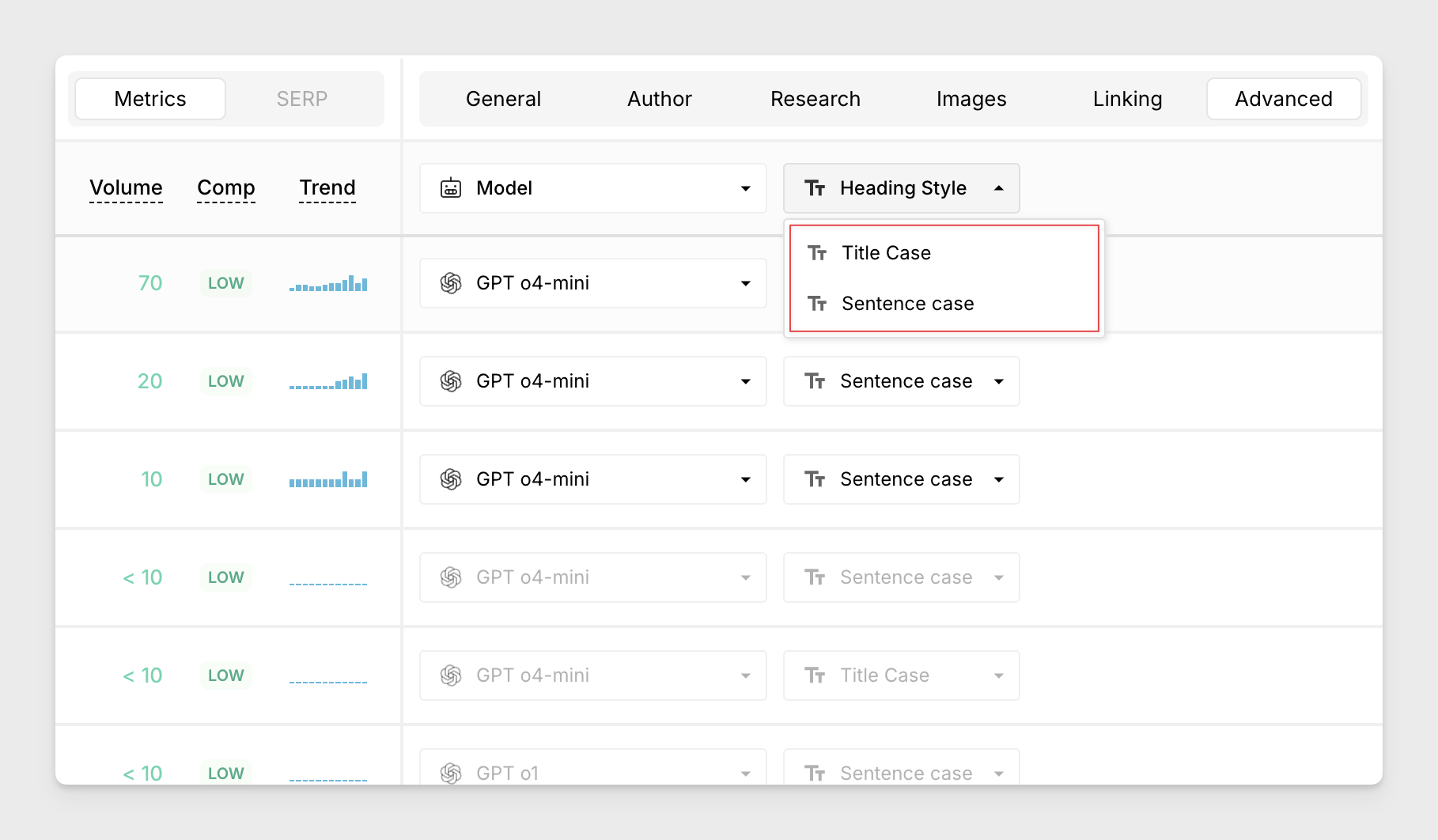The height and width of the screenshot is (840, 1438).
Task: Switch to the SERP view
Action: click(301, 99)
